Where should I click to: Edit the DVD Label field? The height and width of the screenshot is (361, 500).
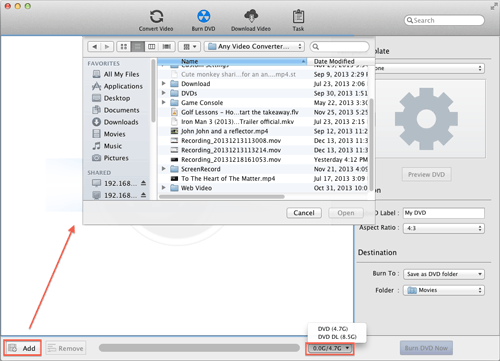tap(444, 213)
